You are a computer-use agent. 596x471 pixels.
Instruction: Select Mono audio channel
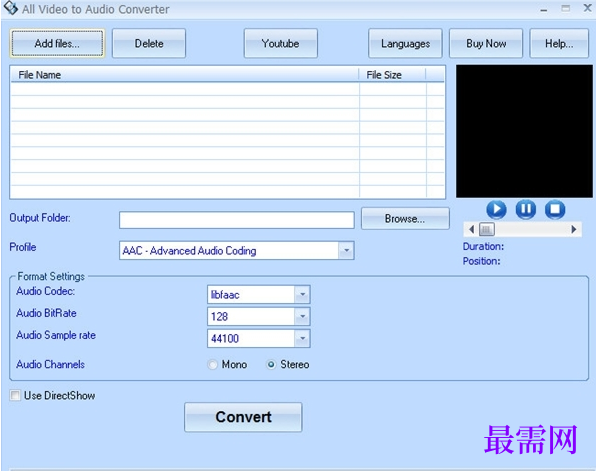tap(212, 365)
